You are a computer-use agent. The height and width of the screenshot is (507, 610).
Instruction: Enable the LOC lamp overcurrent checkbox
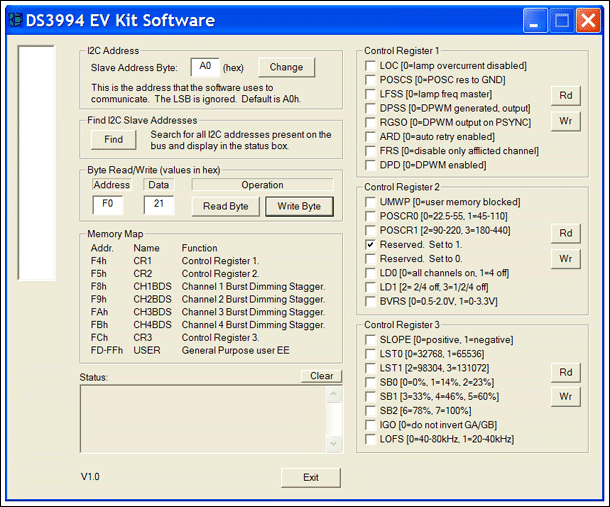pos(370,66)
